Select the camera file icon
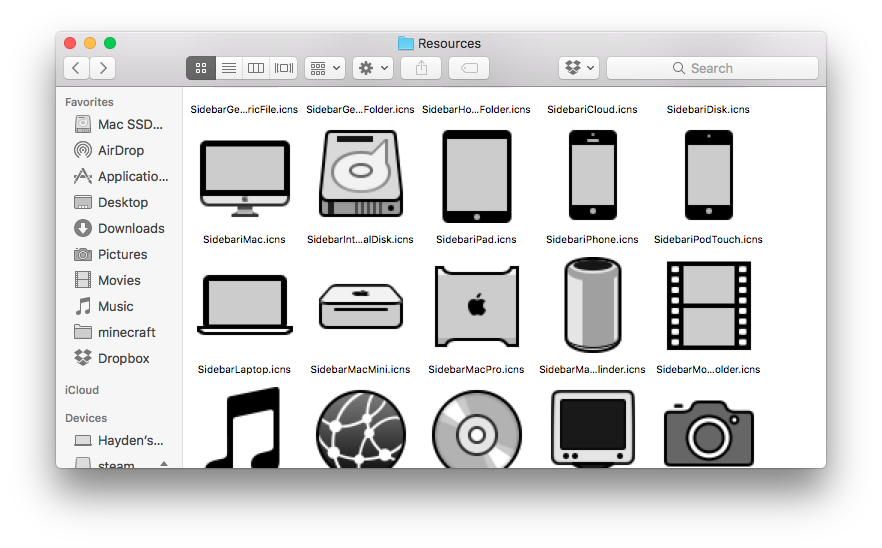Screen dimensions: 882x548 point(709,433)
